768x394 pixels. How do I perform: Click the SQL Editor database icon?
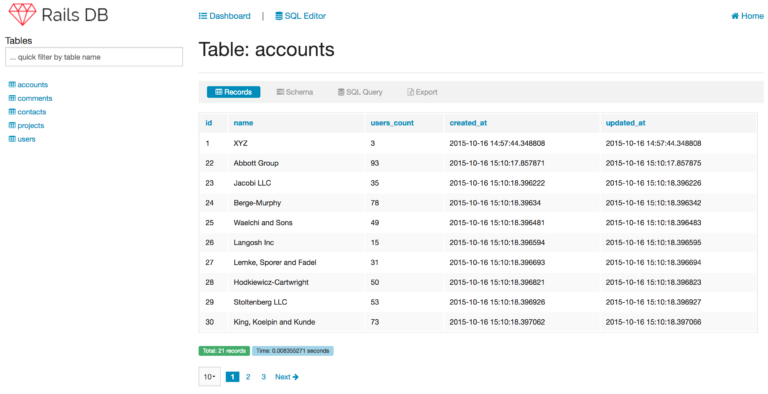(279, 16)
